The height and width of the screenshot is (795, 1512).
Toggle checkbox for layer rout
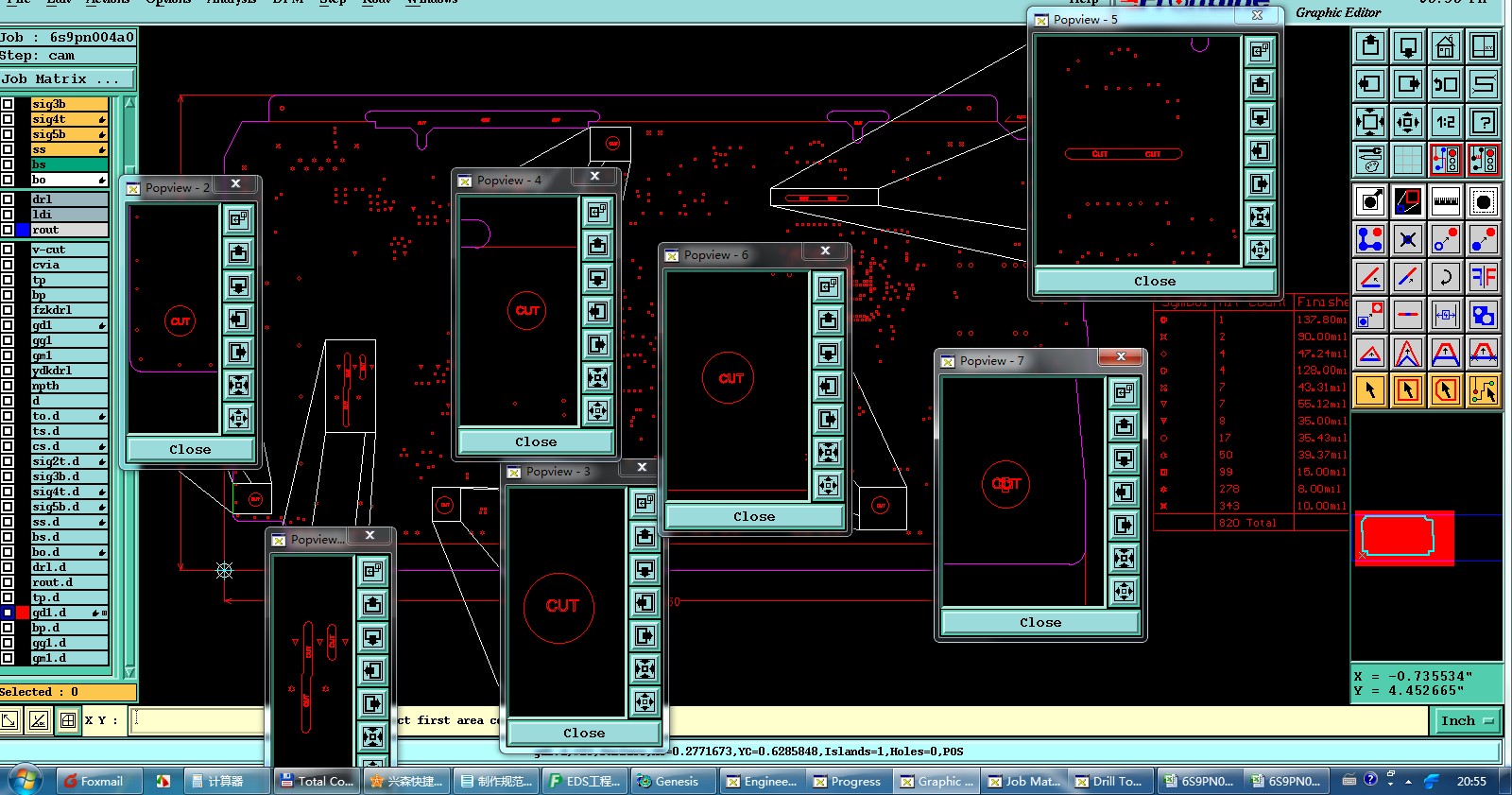pos(8,230)
